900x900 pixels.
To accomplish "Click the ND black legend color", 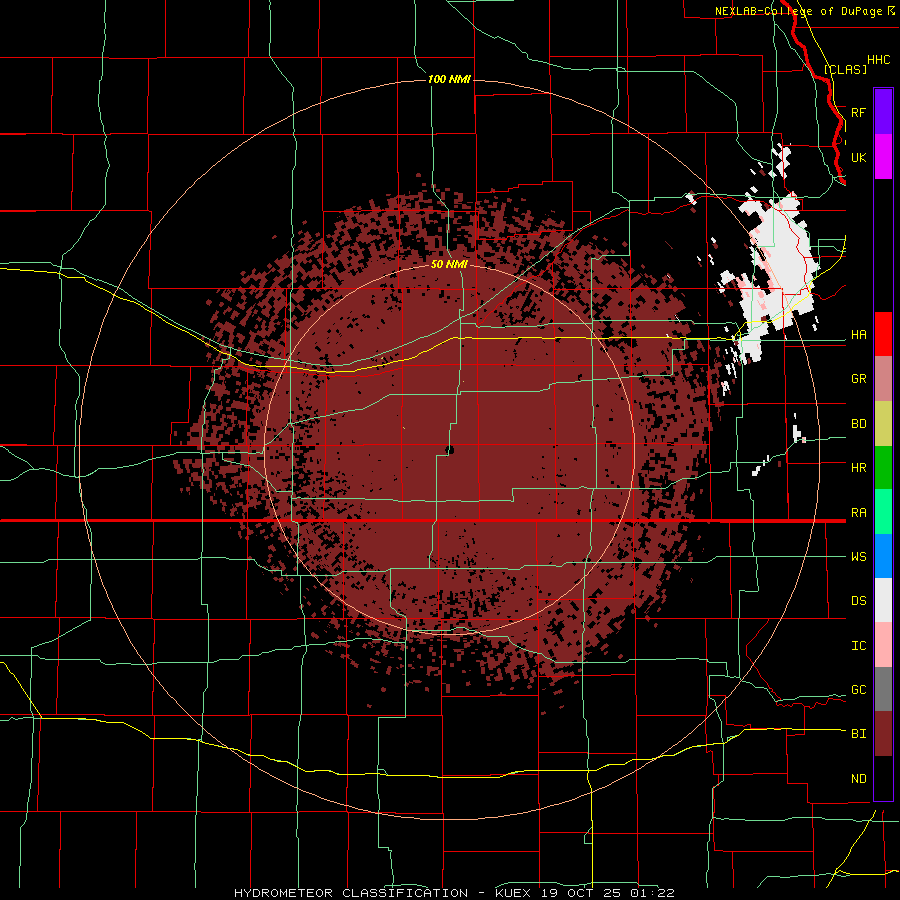I will pyautogui.click(x=883, y=778).
